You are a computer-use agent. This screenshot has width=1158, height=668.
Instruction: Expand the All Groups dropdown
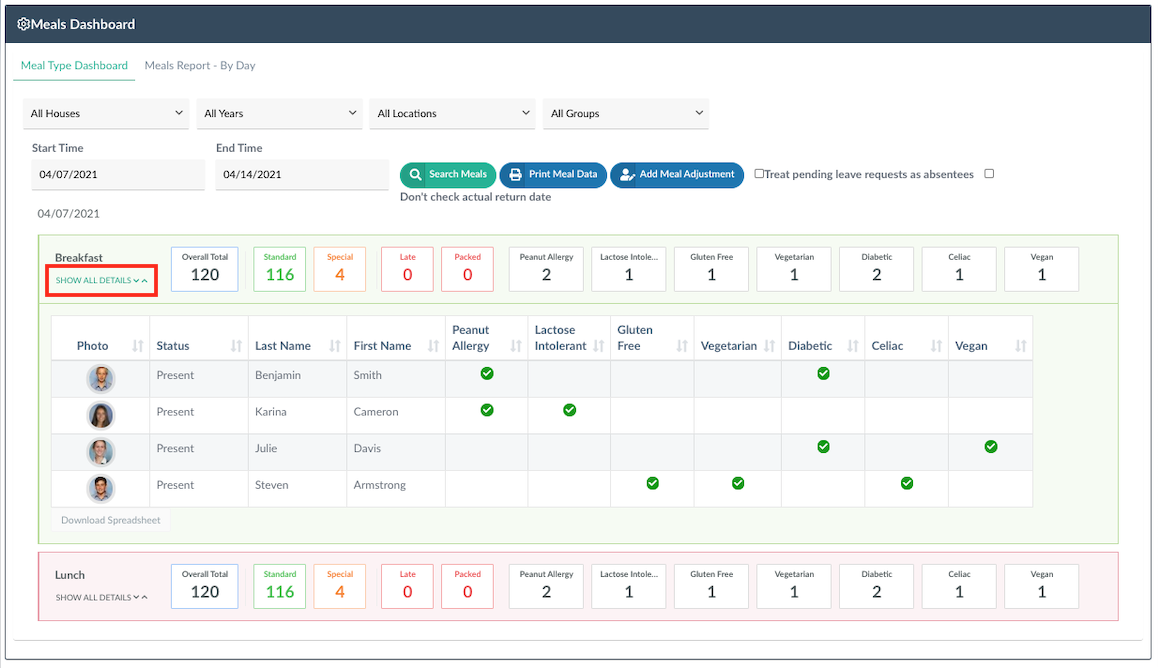click(625, 114)
